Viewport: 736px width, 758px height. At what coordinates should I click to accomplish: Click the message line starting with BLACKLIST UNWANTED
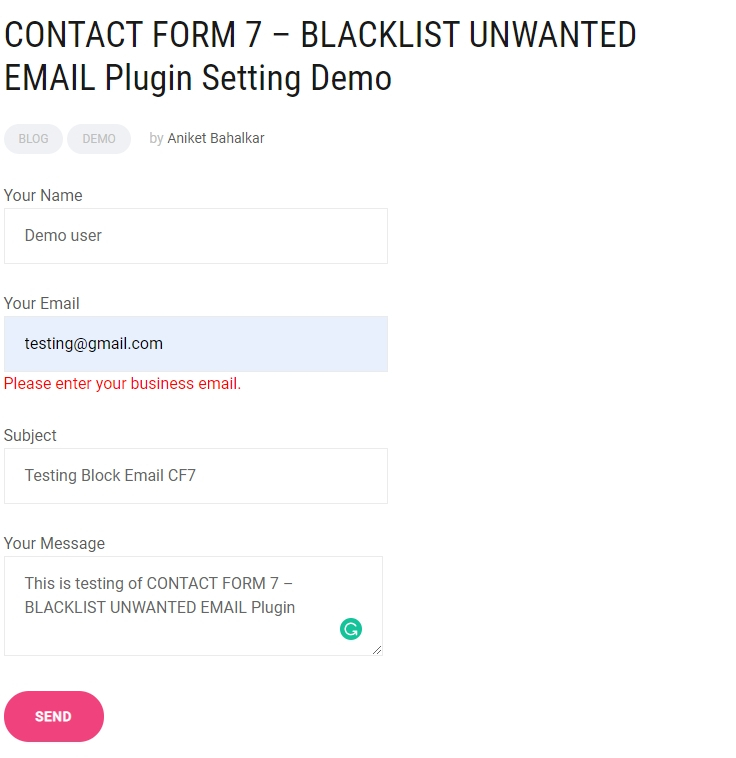click(160, 608)
